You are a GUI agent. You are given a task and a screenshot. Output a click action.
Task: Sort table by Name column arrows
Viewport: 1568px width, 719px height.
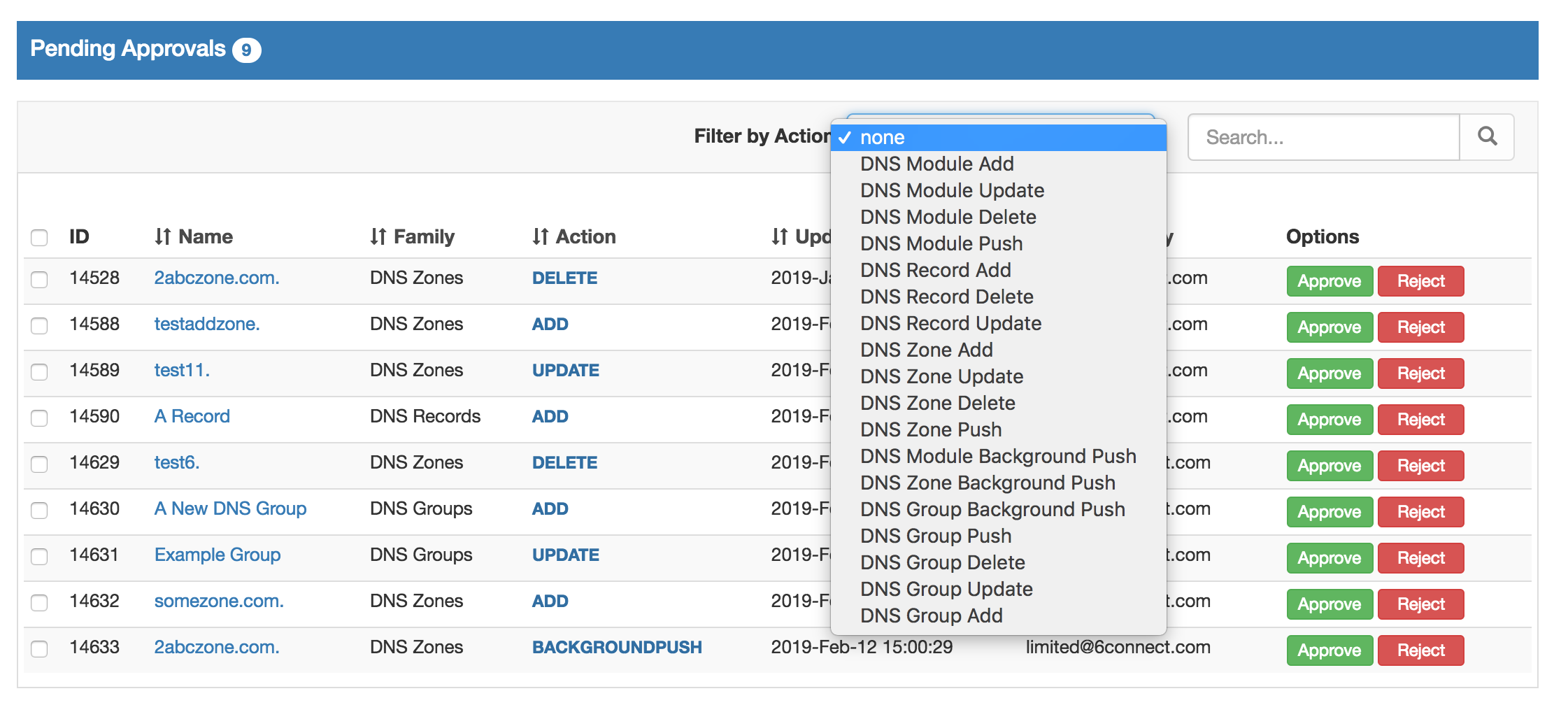pos(162,237)
